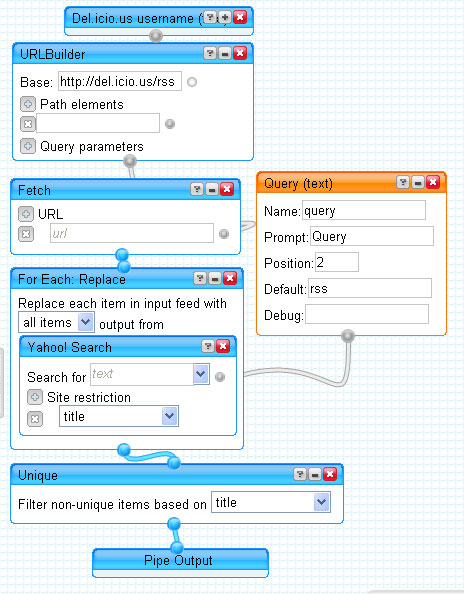The height and width of the screenshot is (594, 464).
Task: Edit the Base URL field
Action: pos(120,81)
